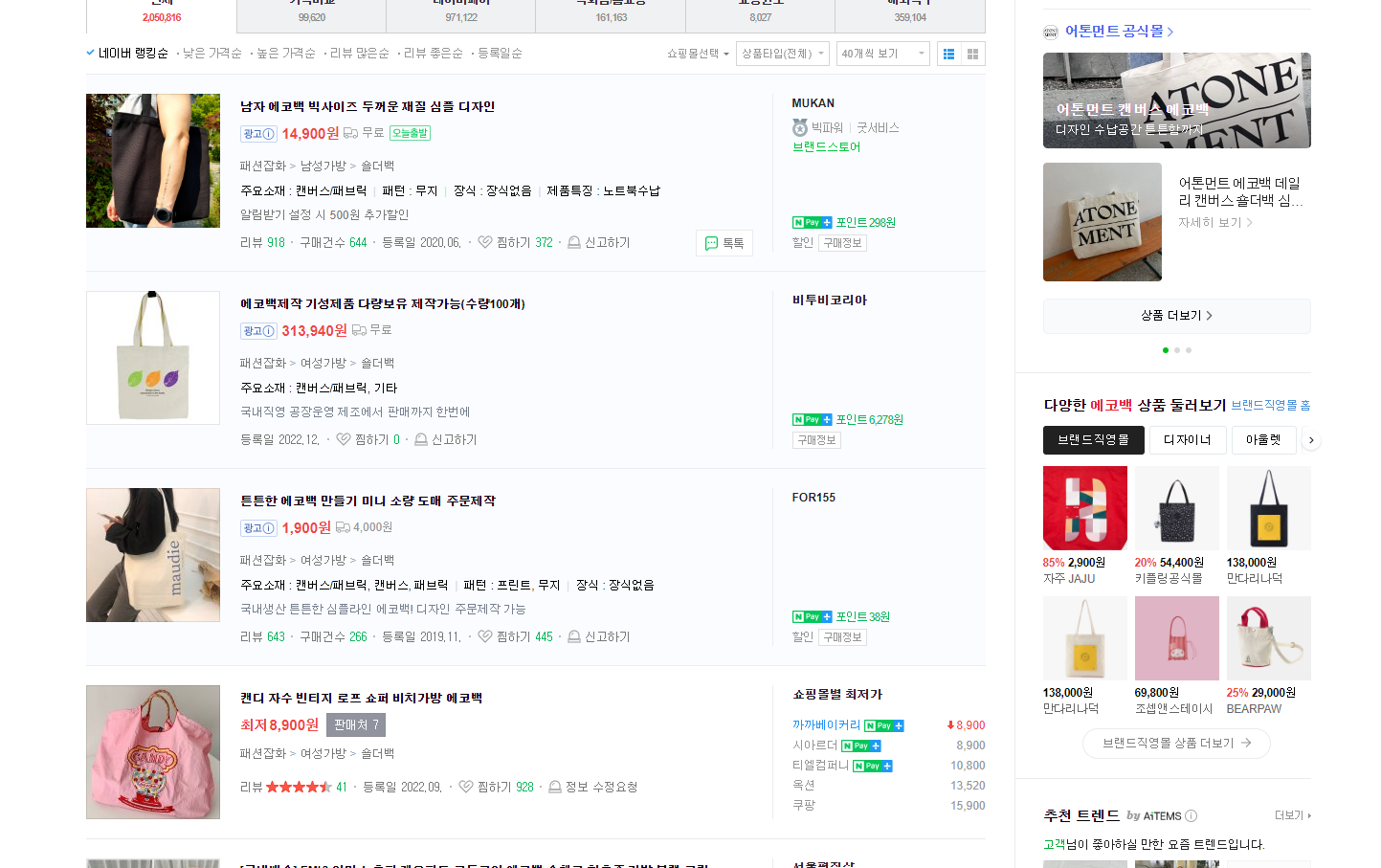
Task: Report MUKAN listing via 신고하기 siren icon
Action: [x=574, y=243]
